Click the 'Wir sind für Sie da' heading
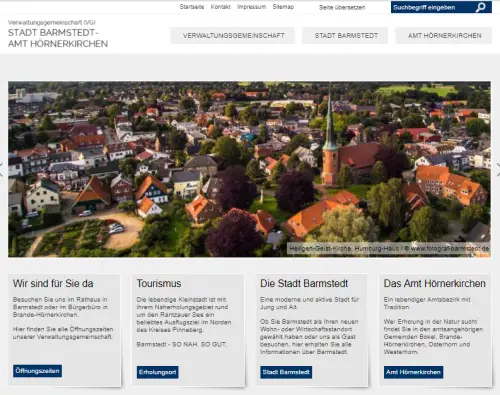Viewport: 500px width, 395px height. pyautogui.click(x=53, y=283)
